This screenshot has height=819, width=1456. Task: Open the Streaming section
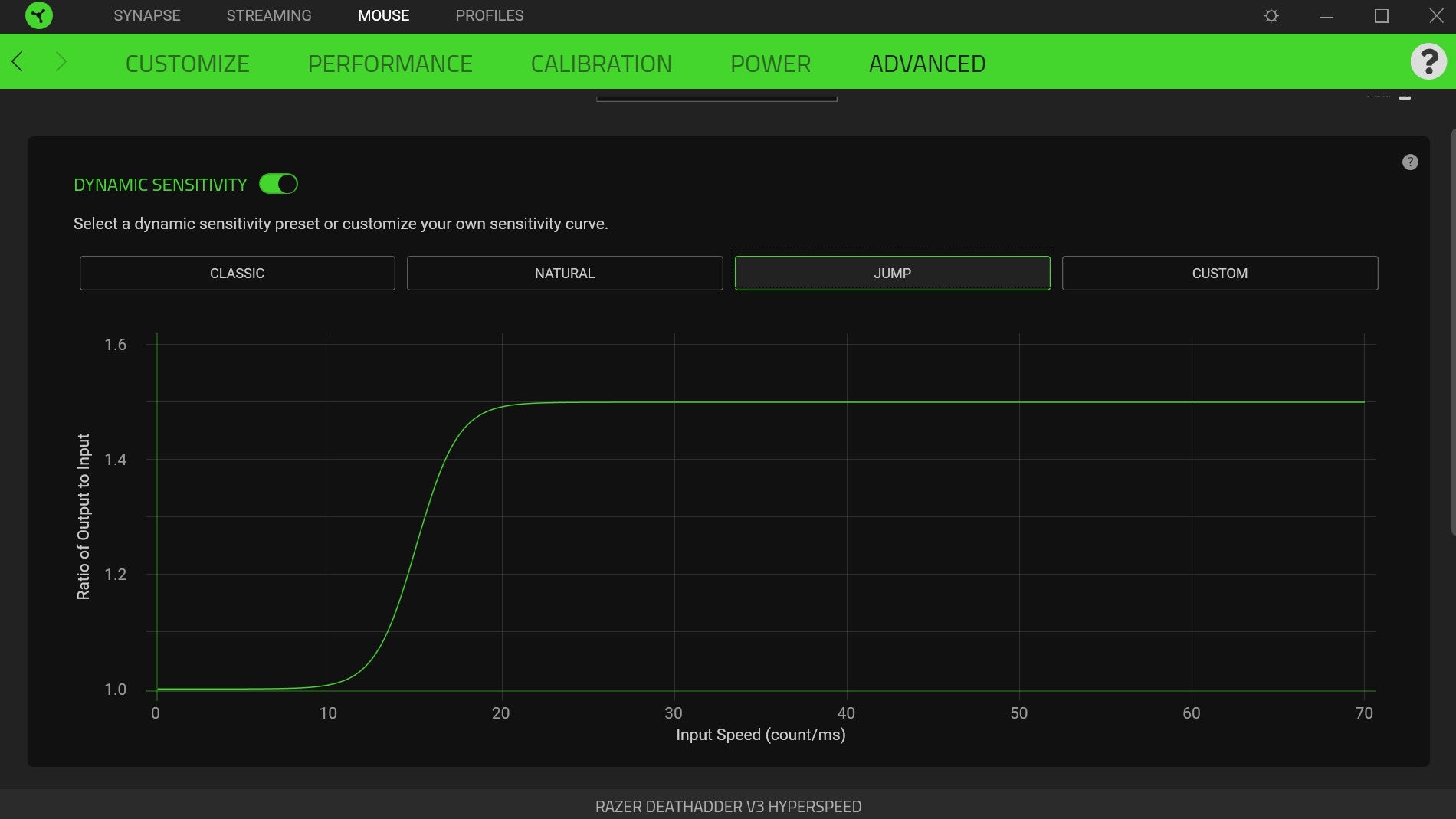click(268, 15)
